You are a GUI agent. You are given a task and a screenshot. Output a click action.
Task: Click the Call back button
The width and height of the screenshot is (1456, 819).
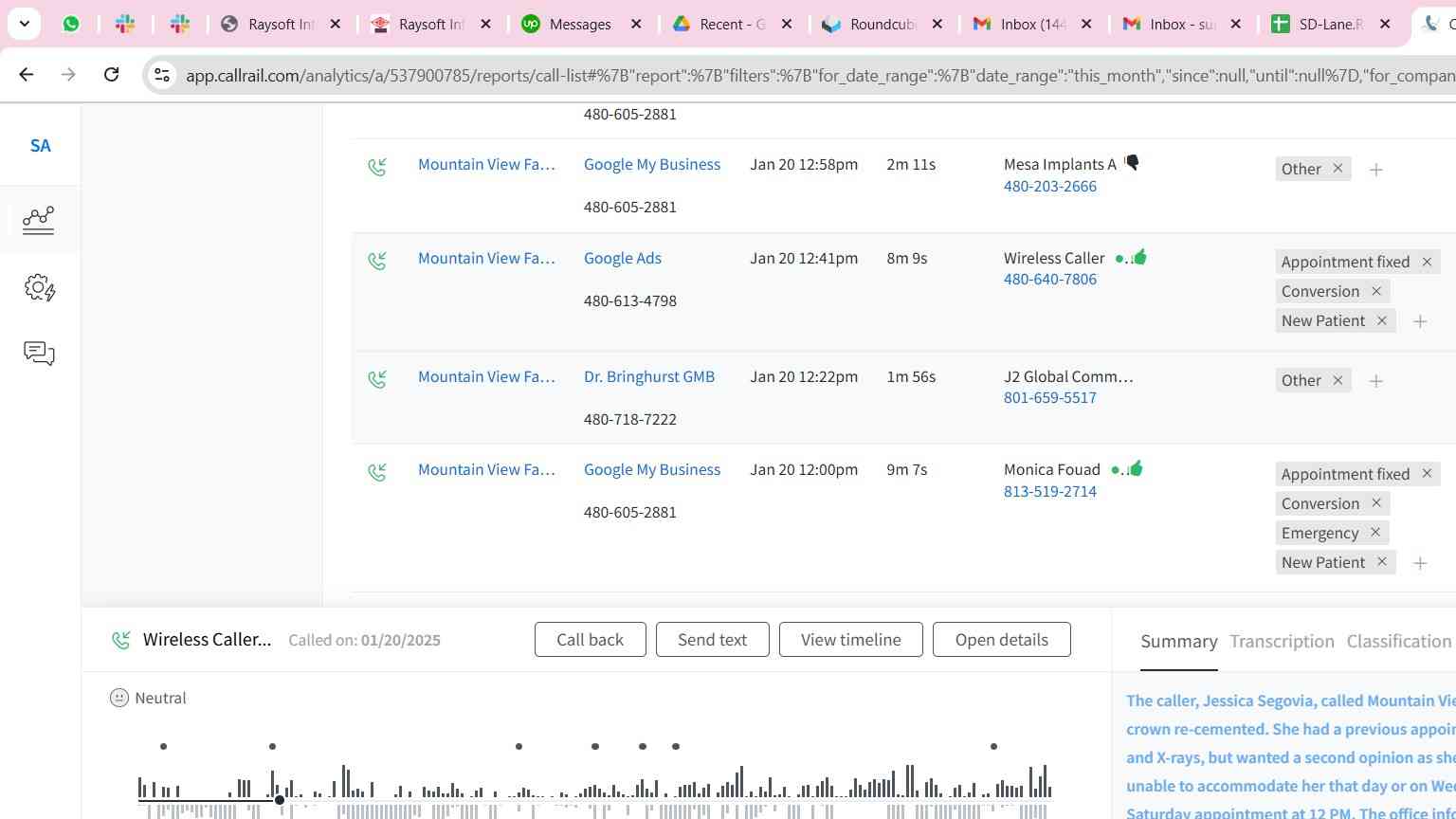[590, 639]
